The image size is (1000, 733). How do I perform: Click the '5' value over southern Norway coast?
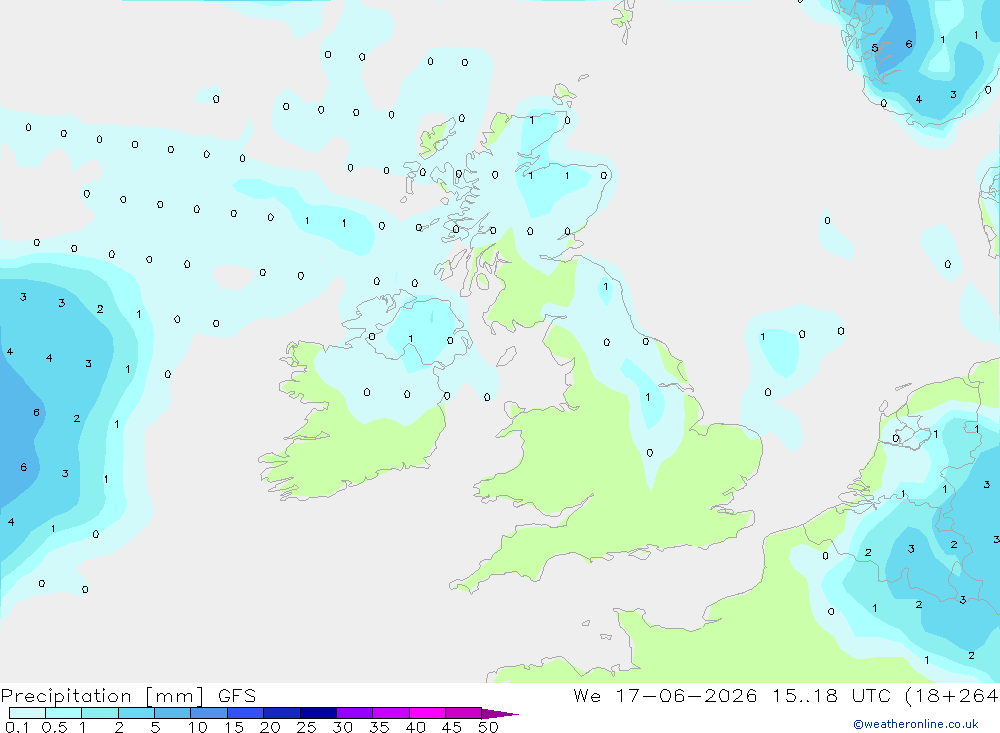pos(875,48)
